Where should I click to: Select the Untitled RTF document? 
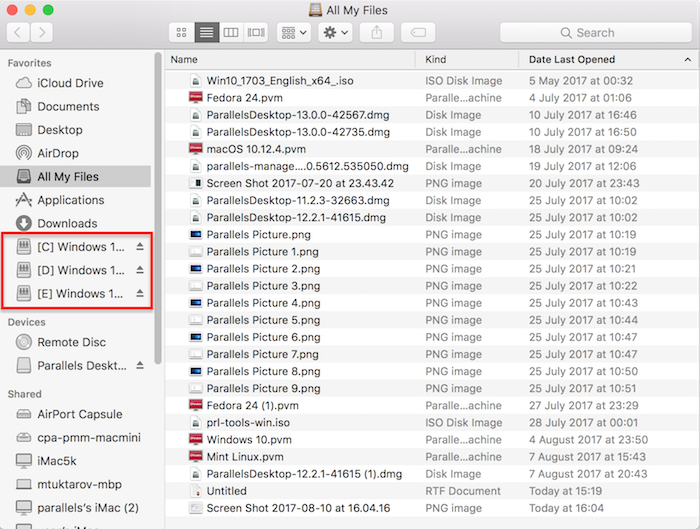[x=432, y=491]
